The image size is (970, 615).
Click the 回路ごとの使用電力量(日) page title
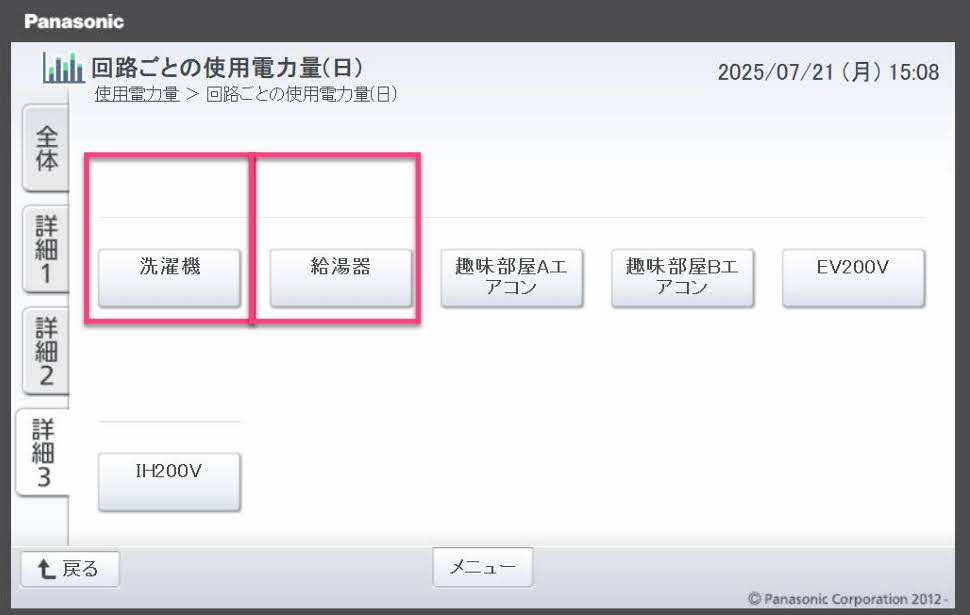(227, 67)
